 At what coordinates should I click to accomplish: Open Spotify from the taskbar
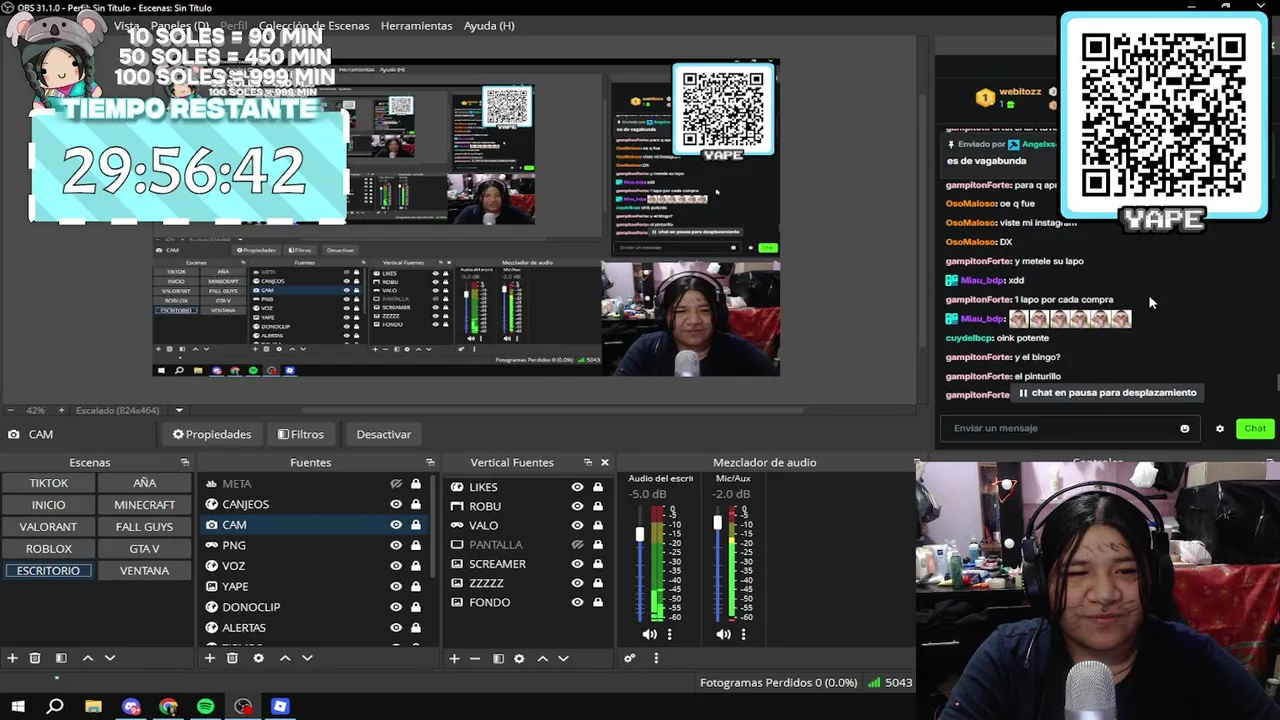(x=205, y=706)
